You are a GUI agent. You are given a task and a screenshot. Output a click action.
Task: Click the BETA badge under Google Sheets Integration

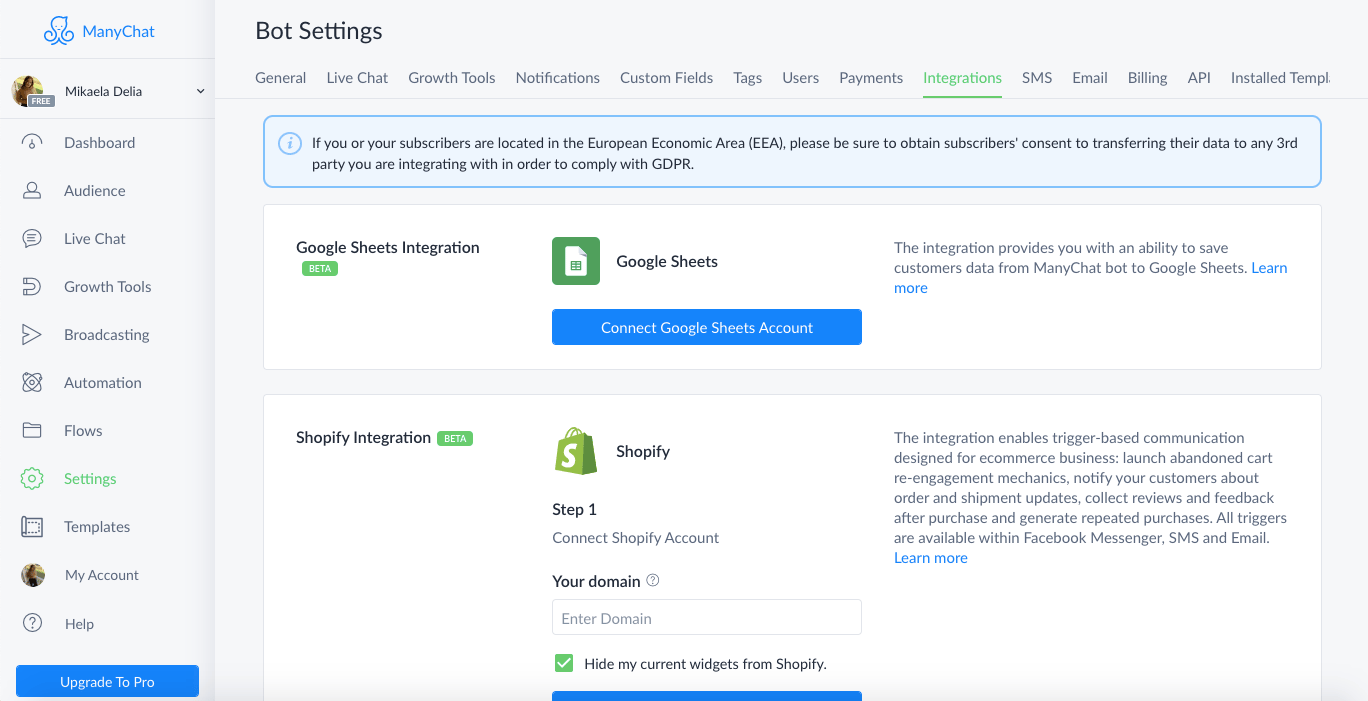320,269
